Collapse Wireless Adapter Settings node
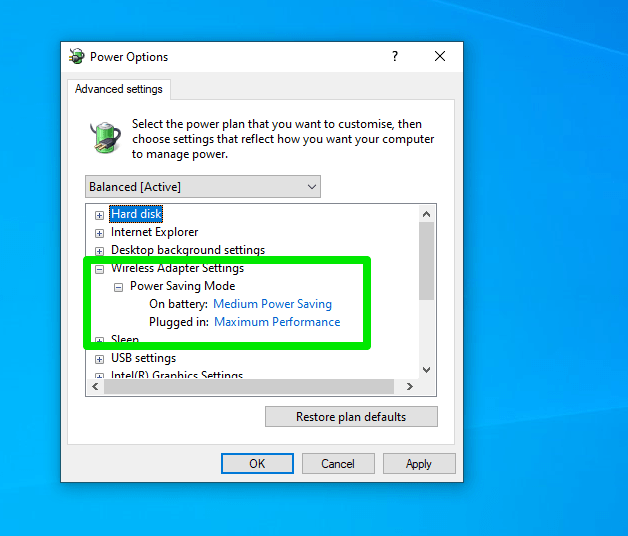The width and height of the screenshot is (628, 536). click(99, 269)
